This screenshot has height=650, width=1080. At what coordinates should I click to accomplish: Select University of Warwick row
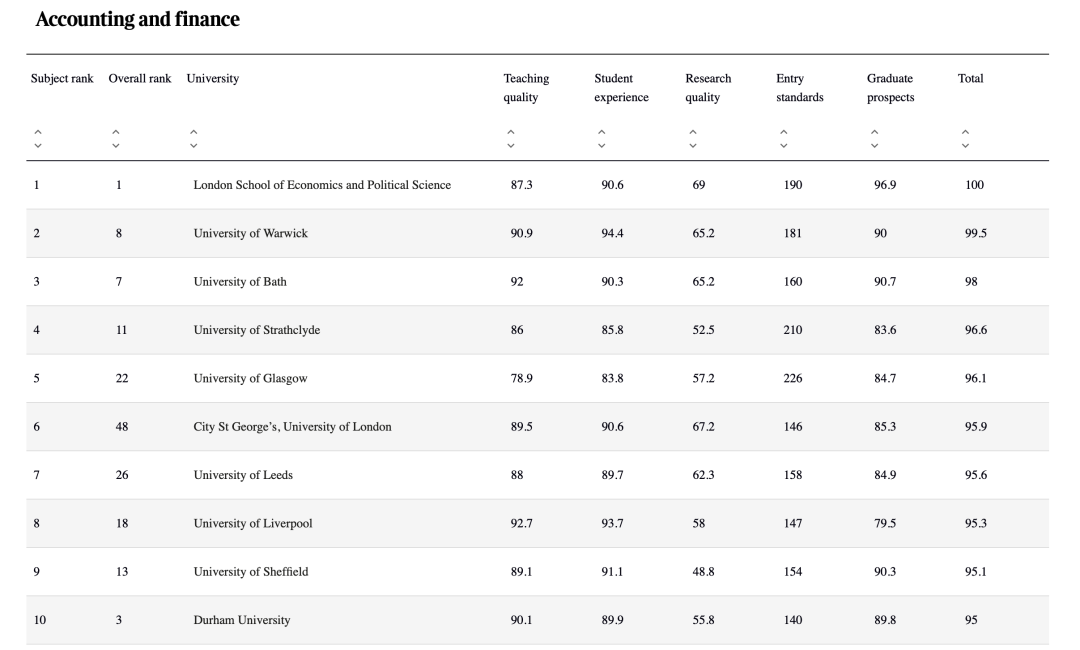tap(251, 233)
